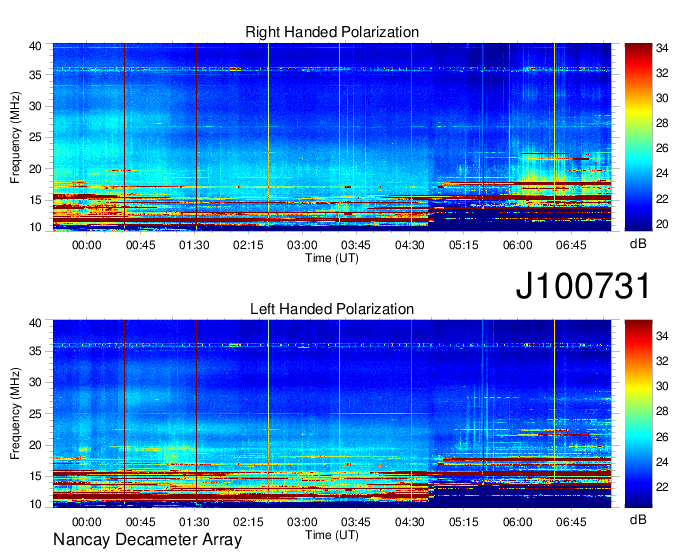The image size is (680, 552).
Task: Click "26" on the Right Handed color bar scale
Action: coord(662,149)
